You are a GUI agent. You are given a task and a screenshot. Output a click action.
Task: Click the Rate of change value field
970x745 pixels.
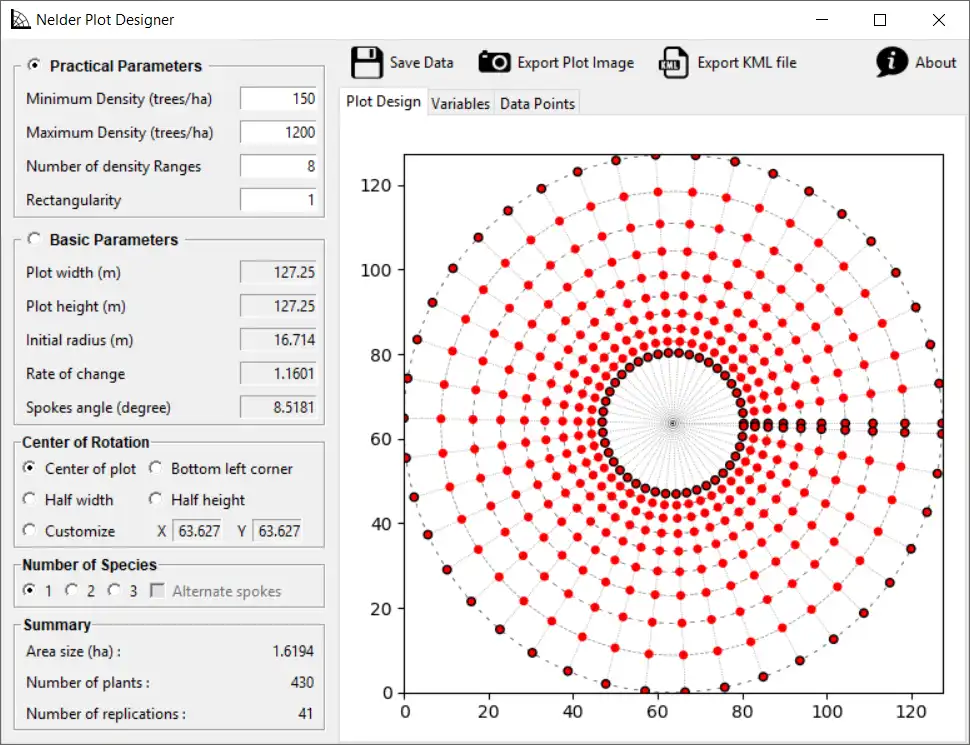278,374
